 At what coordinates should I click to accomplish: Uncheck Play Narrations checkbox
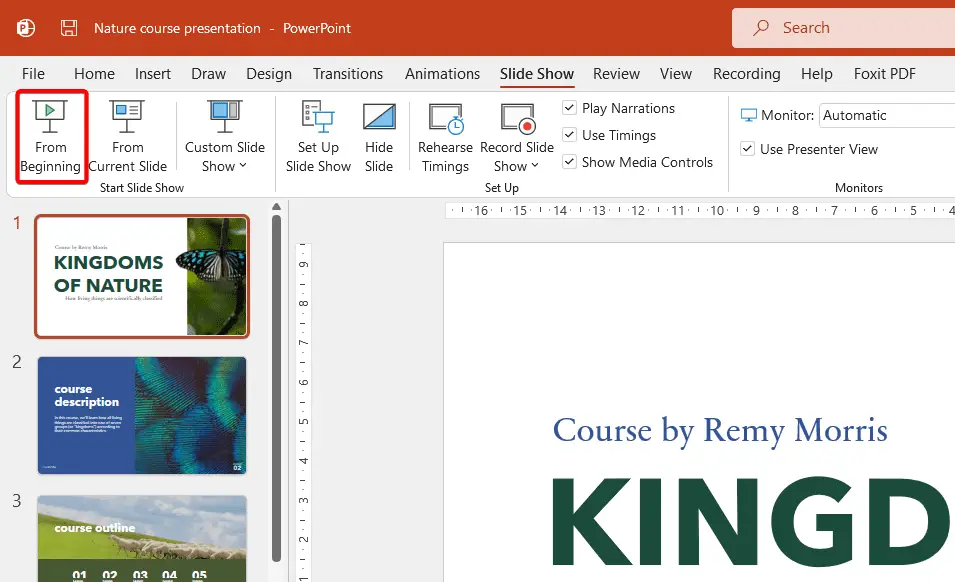[x=569, y=108]
